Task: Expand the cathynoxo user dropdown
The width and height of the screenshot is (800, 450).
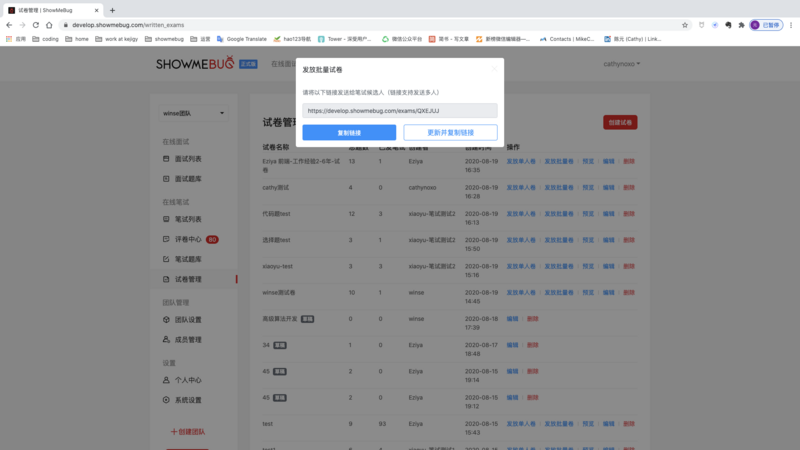Action: click(621, 64)
